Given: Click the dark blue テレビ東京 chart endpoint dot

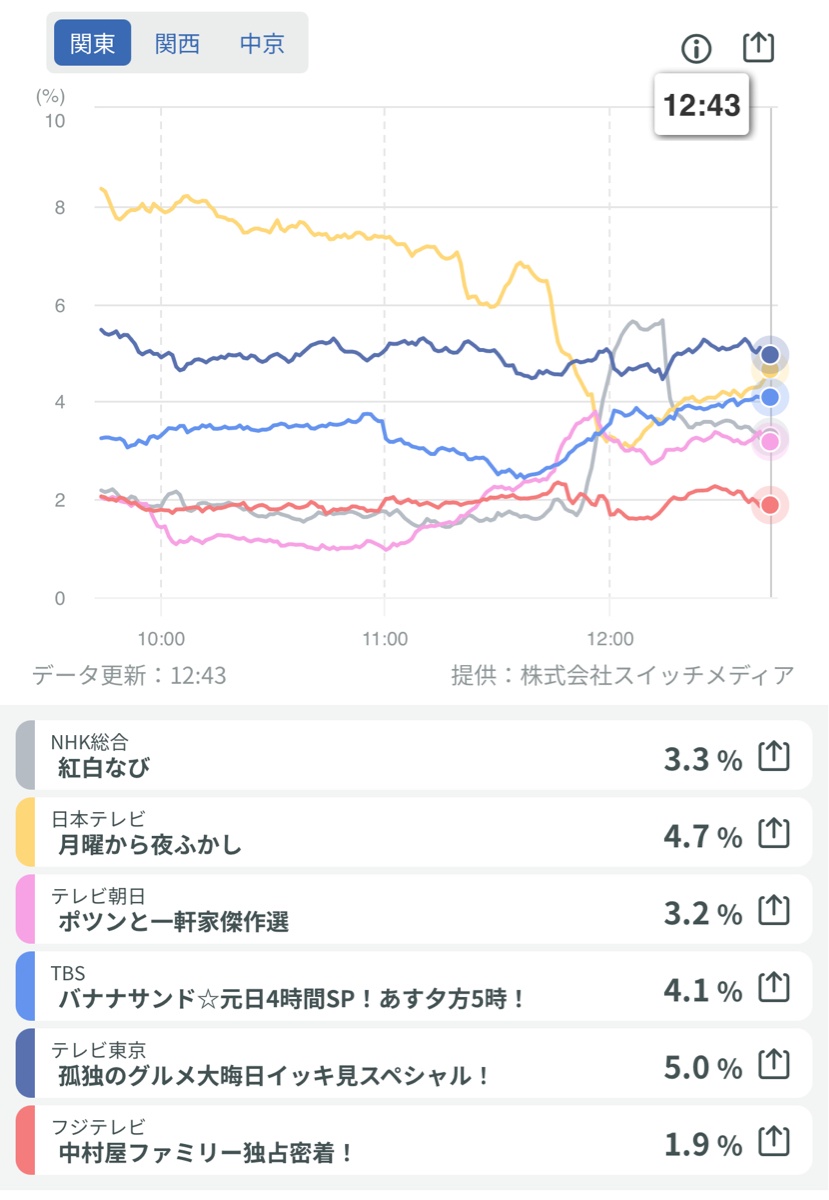Looking at the screenshot, I should tap(770, 354).
